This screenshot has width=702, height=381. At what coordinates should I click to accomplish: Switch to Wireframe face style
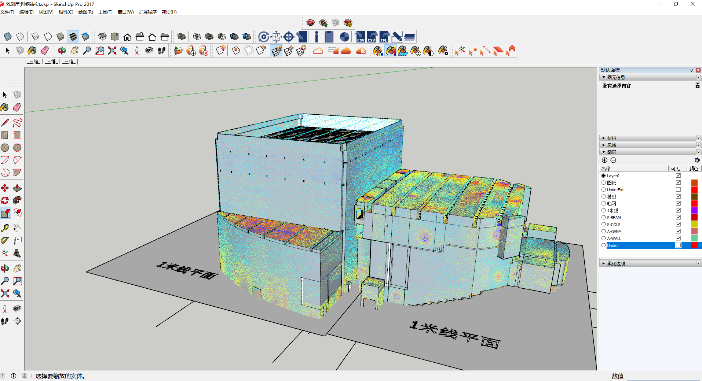[x=35, y=36]
